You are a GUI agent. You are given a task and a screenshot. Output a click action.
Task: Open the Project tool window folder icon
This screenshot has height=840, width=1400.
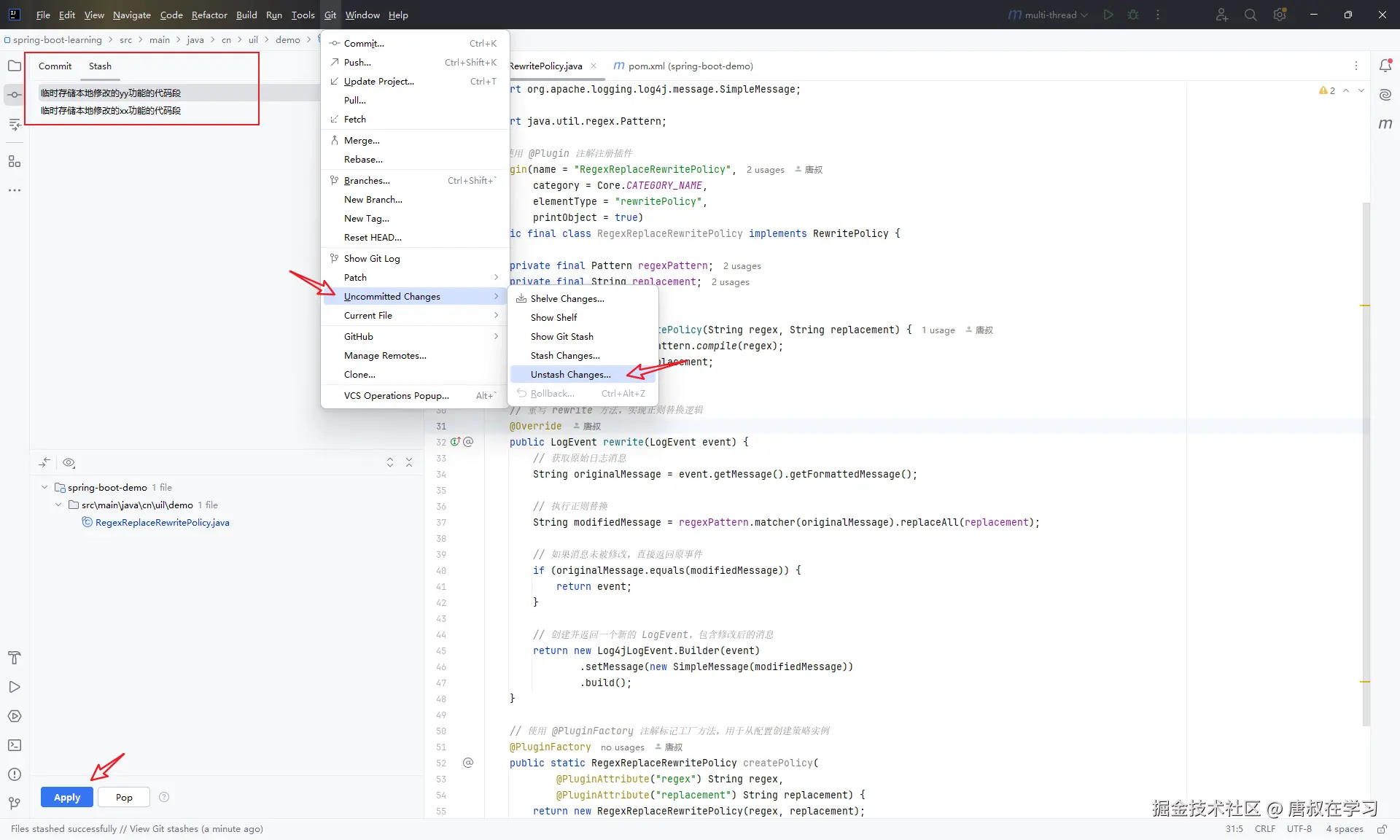15,66
